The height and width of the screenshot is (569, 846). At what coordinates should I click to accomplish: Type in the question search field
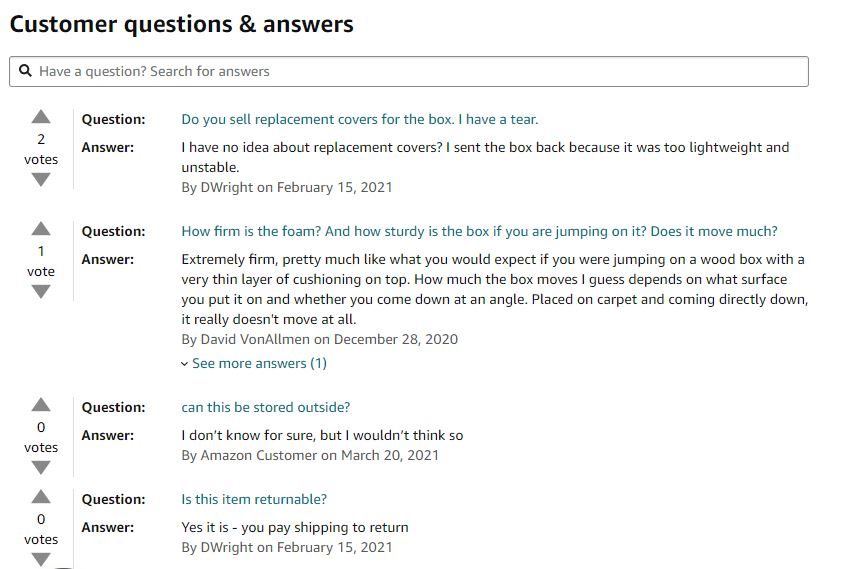coord(420,71)
